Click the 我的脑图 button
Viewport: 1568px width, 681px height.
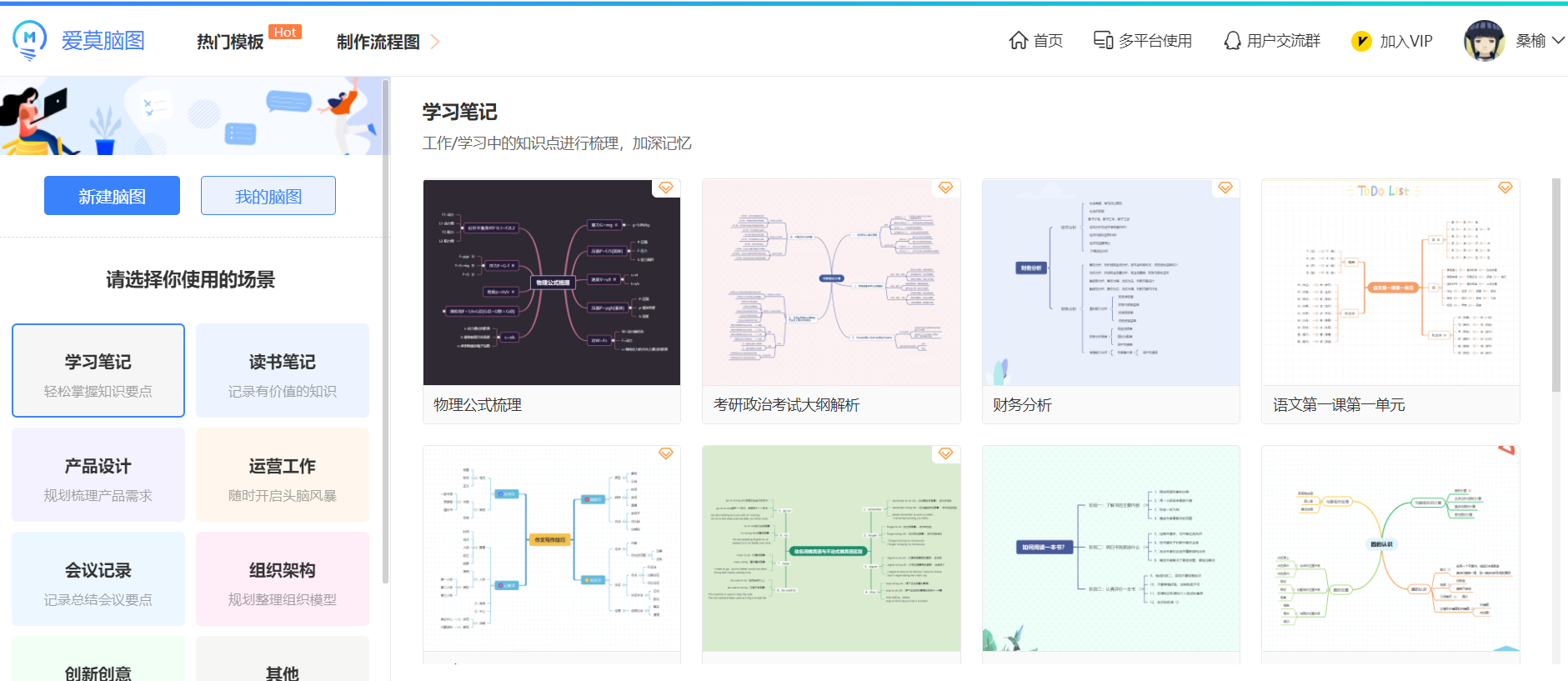coord(268,195)
